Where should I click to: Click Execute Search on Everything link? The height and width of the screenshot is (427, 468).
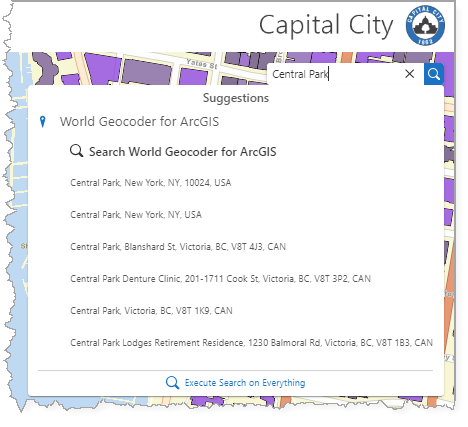pyautogui.click(x=245, y=383)
